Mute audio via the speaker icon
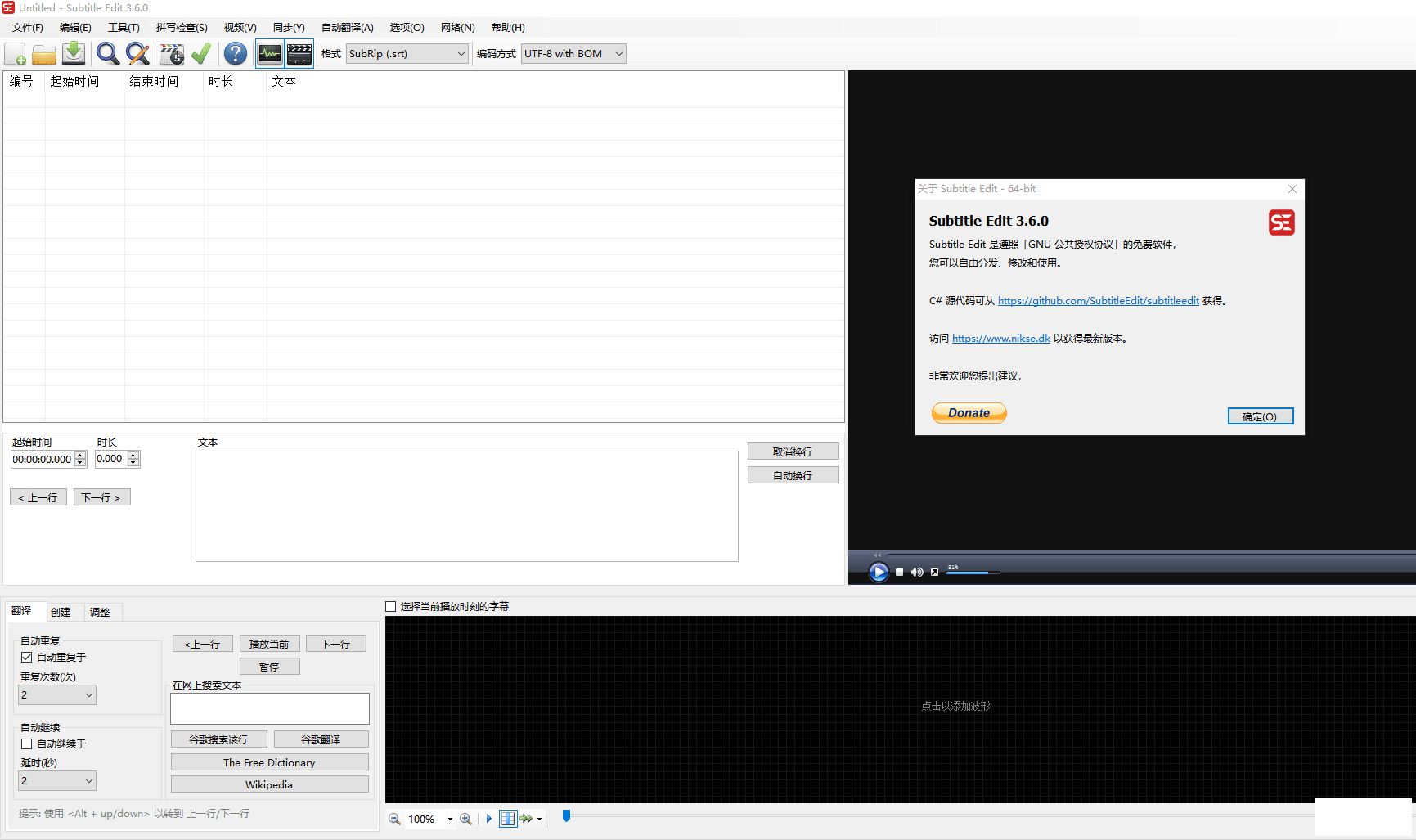The height and width of the screenshot is (840, 1416). (x=917, y=573)
